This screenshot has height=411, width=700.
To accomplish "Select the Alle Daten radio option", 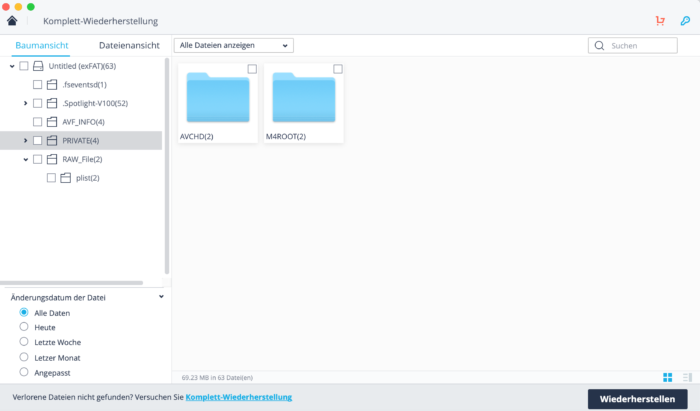I will point(24,312).
